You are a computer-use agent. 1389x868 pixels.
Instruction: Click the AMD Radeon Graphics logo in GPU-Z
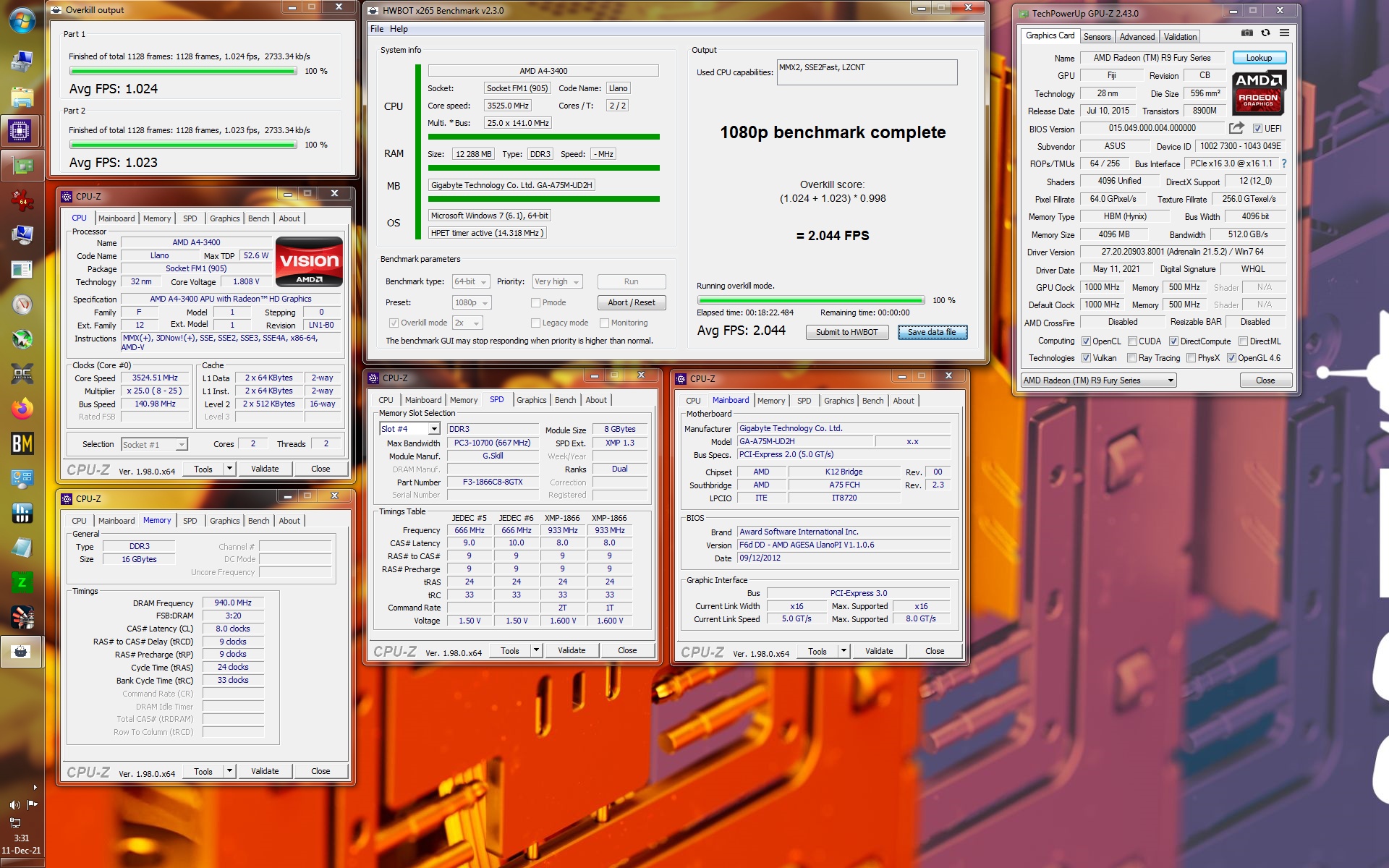coord(1258,93)
